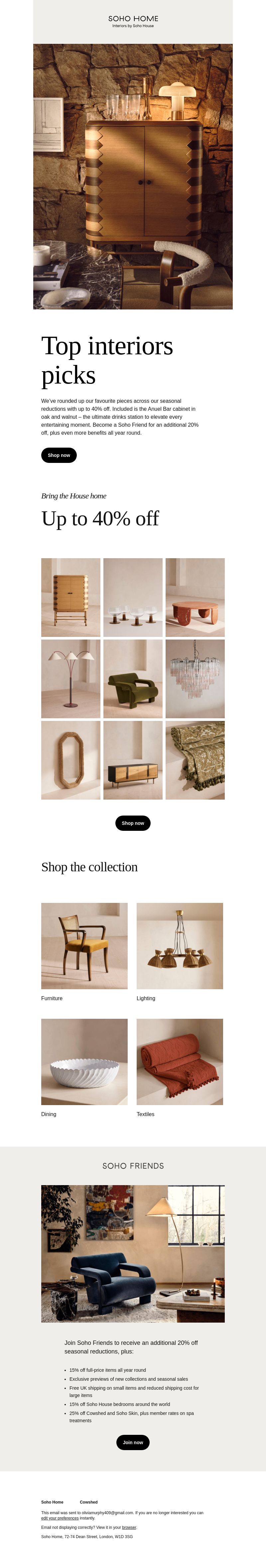Open the sideboard cabinet product thumbnail
This screenshot has width=266, height=1568.
click(x=133, y=760)
